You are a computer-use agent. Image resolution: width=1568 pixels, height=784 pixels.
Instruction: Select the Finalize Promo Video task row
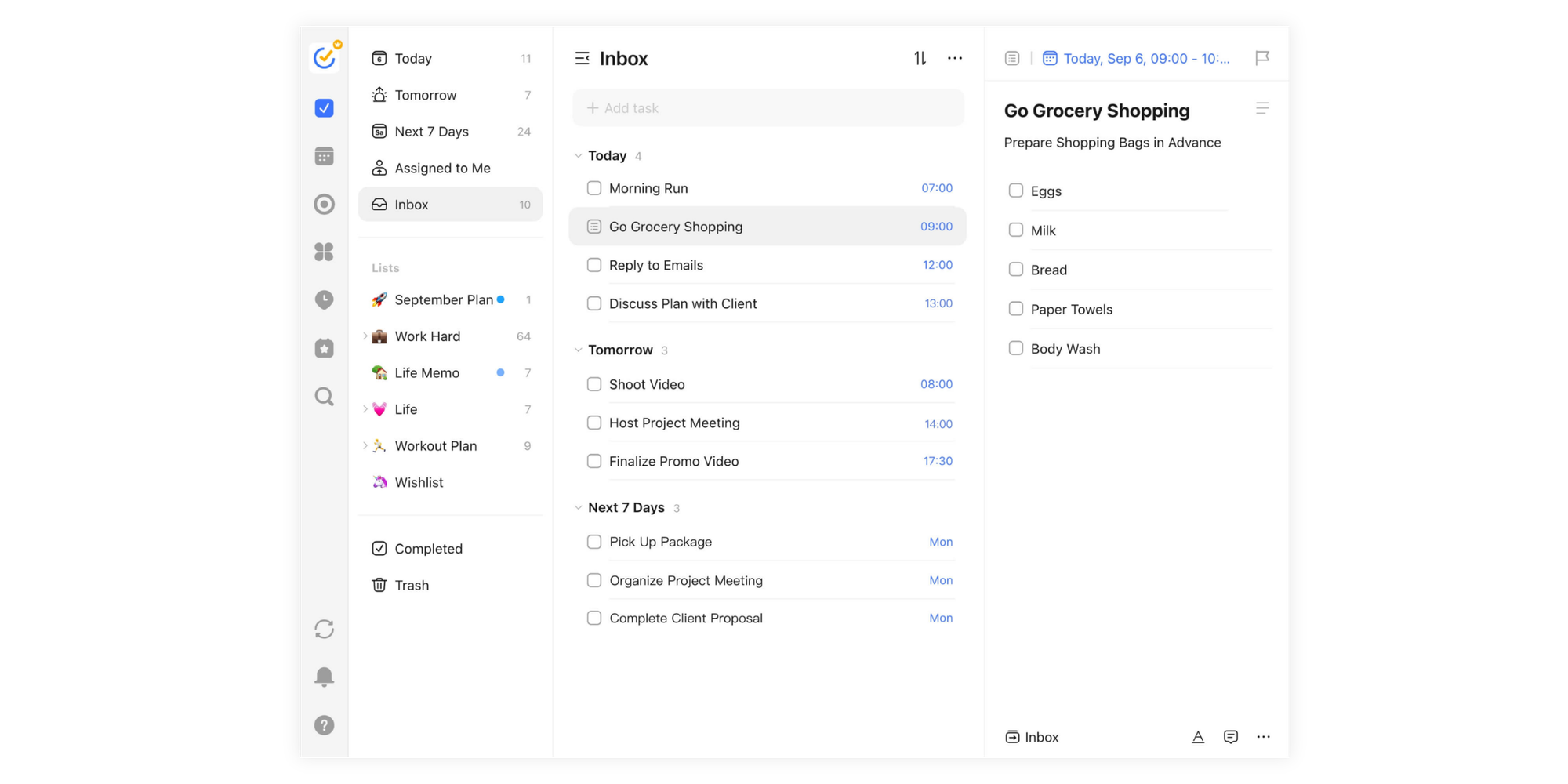[x=768, y=461]
